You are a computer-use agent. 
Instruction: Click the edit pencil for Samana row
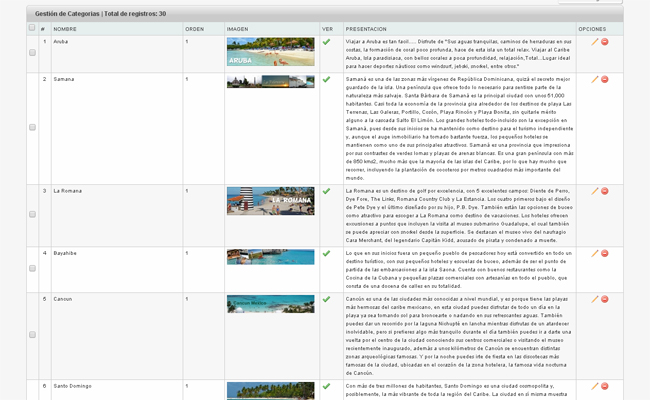click(x=595, y=79)
